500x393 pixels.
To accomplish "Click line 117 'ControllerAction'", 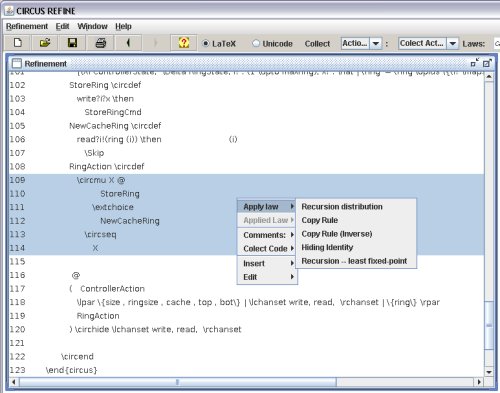I will pyautogui.click(x=112, y=289).
